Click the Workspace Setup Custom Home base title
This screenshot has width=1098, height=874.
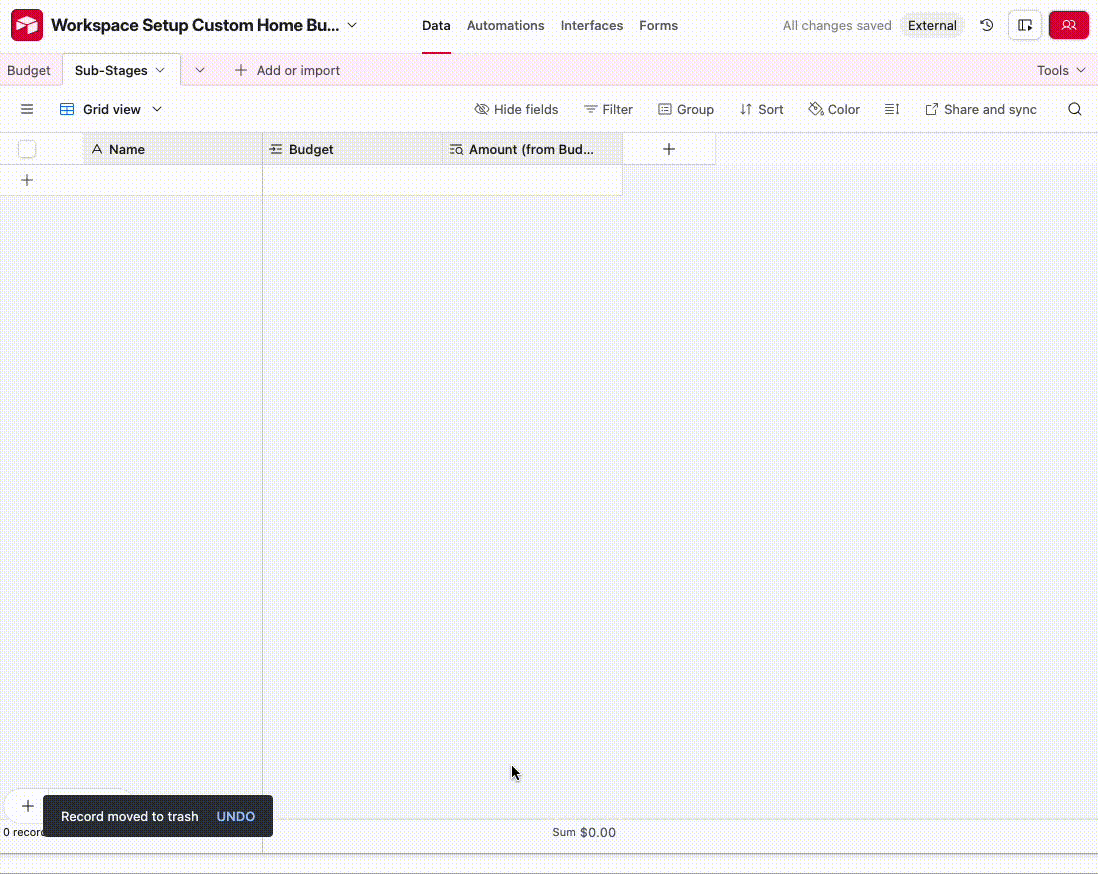point(195,25)
